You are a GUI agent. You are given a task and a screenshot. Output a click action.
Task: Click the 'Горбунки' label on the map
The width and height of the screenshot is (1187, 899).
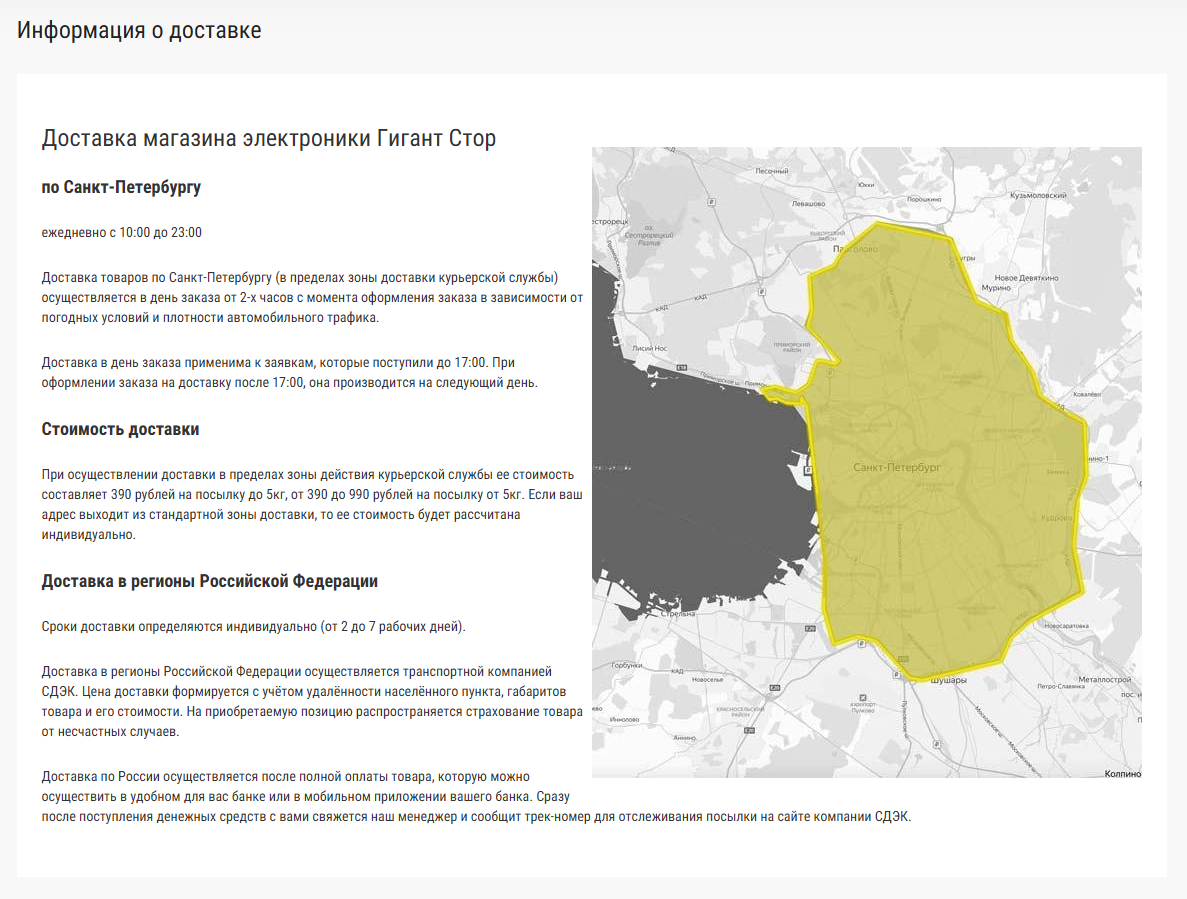click(626, 665)
